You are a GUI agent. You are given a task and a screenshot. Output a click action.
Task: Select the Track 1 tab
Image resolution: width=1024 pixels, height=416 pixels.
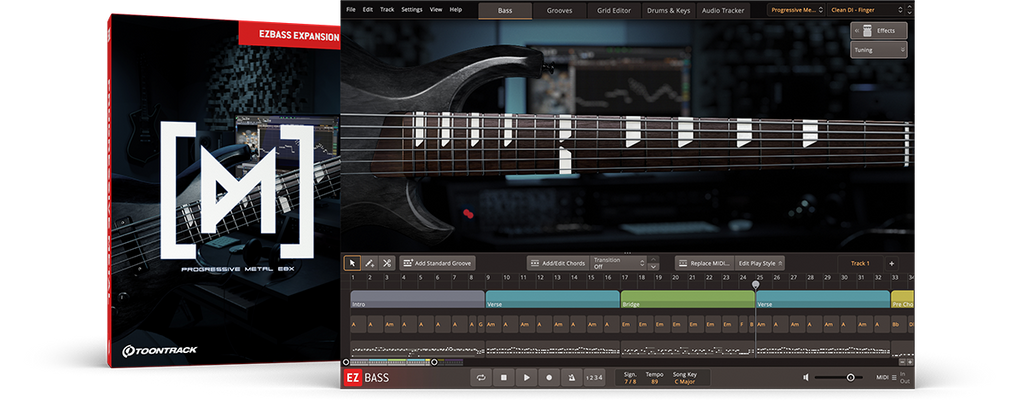pyautogui.click(x=859, y=263)
